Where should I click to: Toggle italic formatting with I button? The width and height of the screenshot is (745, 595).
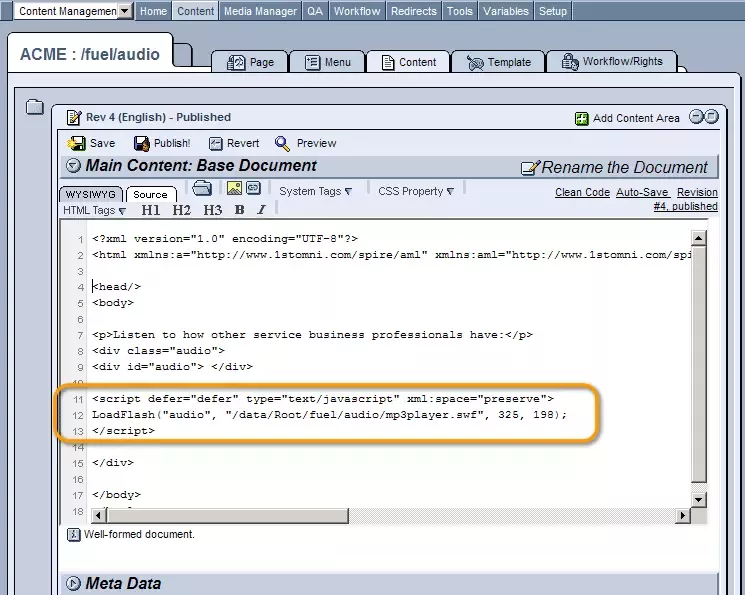(x=261, y=210)
